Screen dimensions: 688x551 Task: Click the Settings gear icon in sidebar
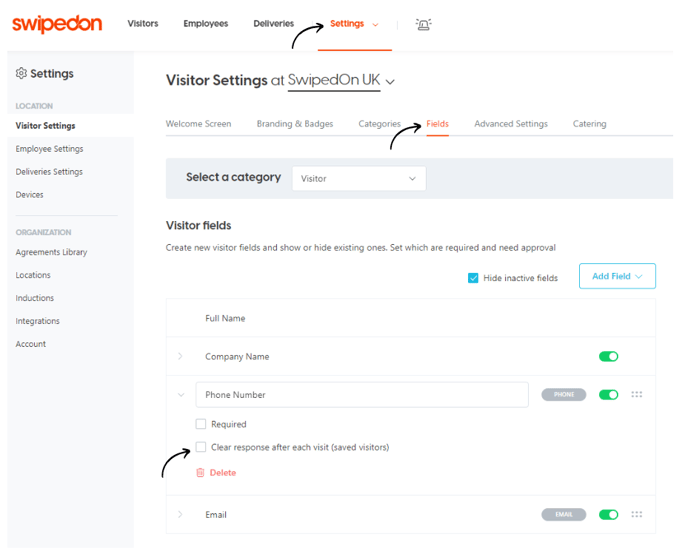(21, 73)
